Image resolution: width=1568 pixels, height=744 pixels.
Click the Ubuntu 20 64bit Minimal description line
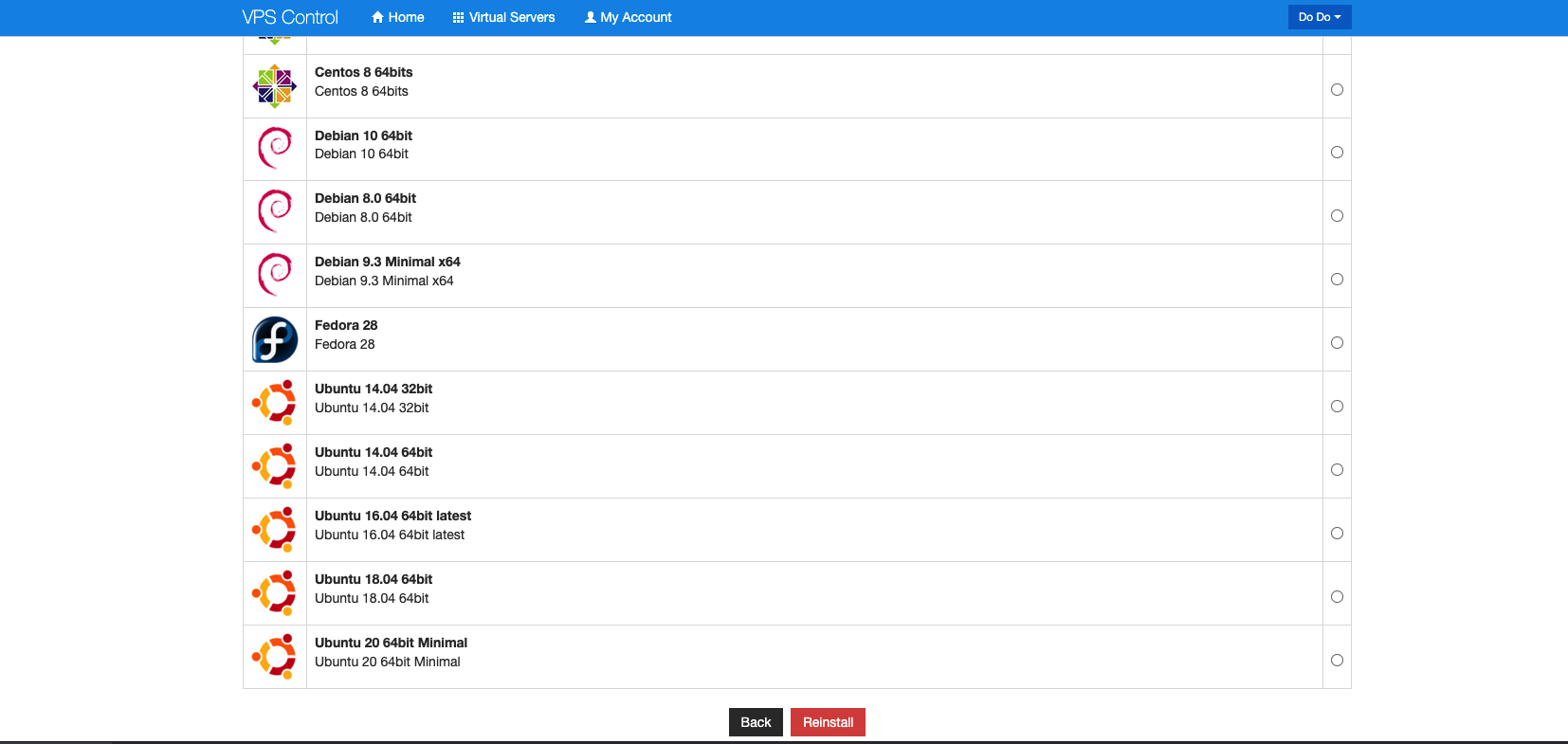click(x=388, y=662)
